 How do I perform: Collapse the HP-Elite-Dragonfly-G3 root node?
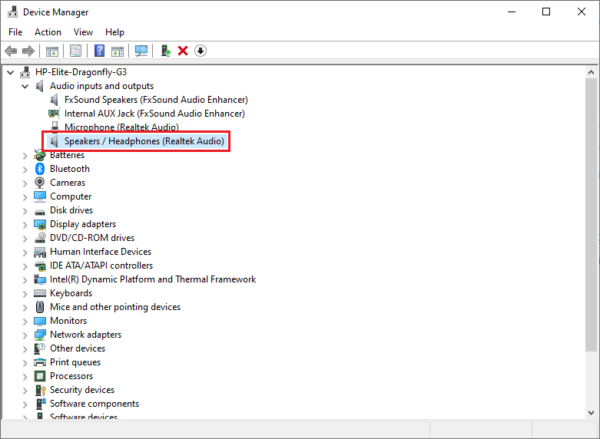click(x=11, y=72)
